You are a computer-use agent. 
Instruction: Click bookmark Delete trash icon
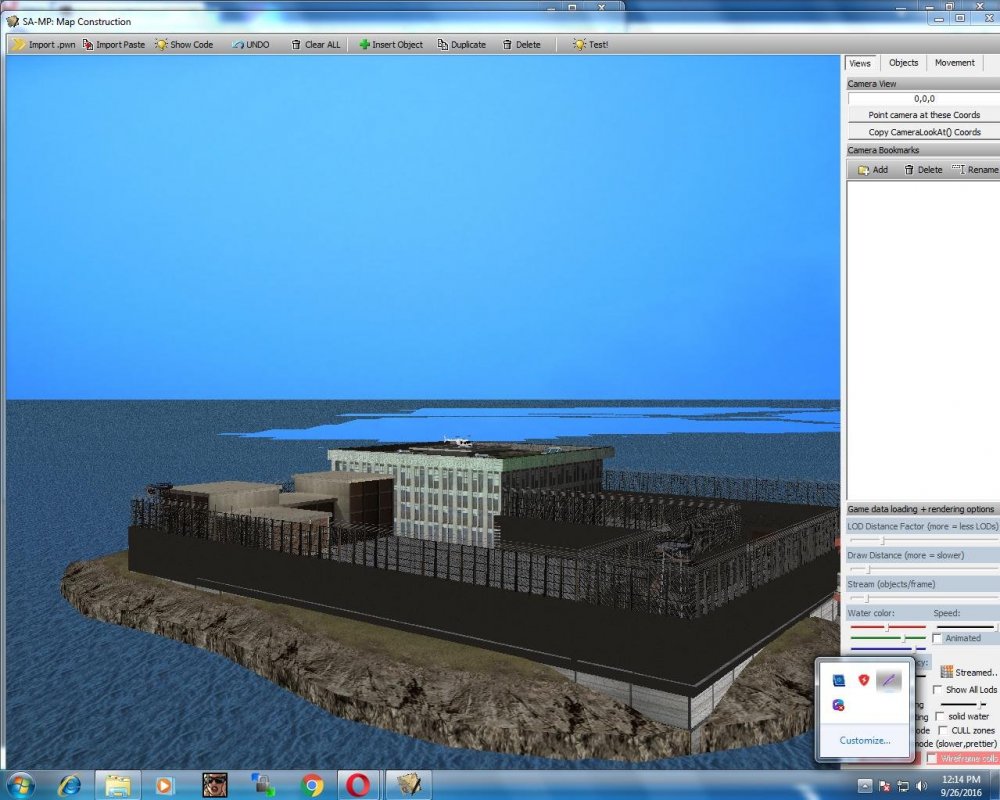point(909,170)
